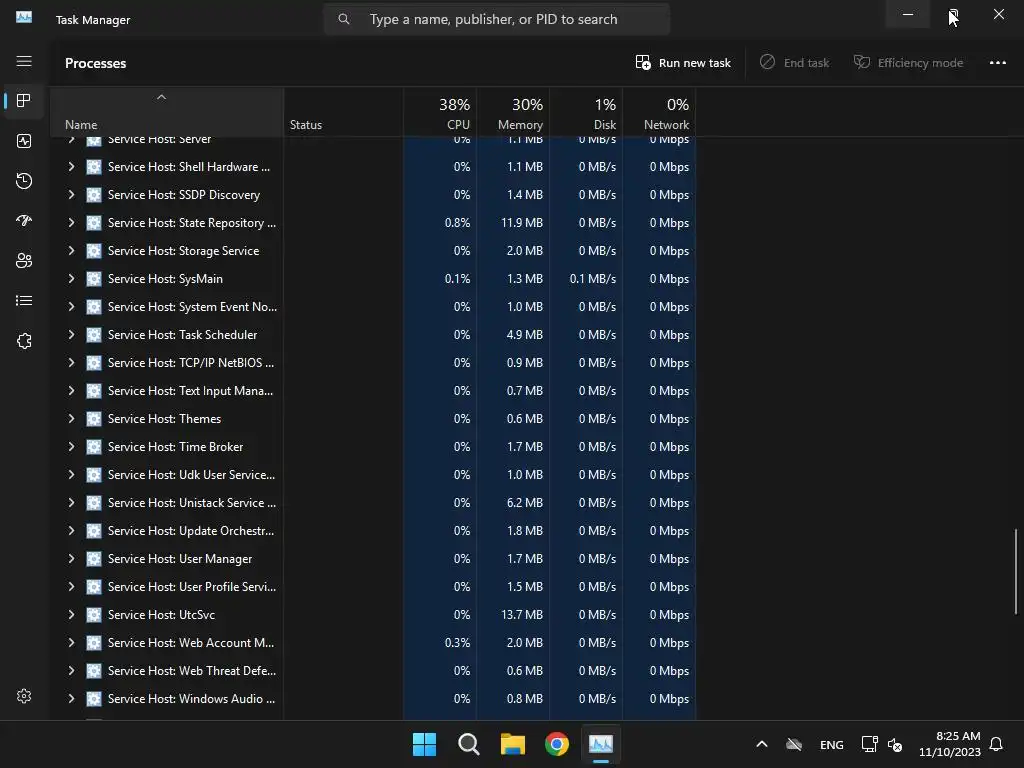
Task: Sort processes by Memory column
Action: (513, 112)
